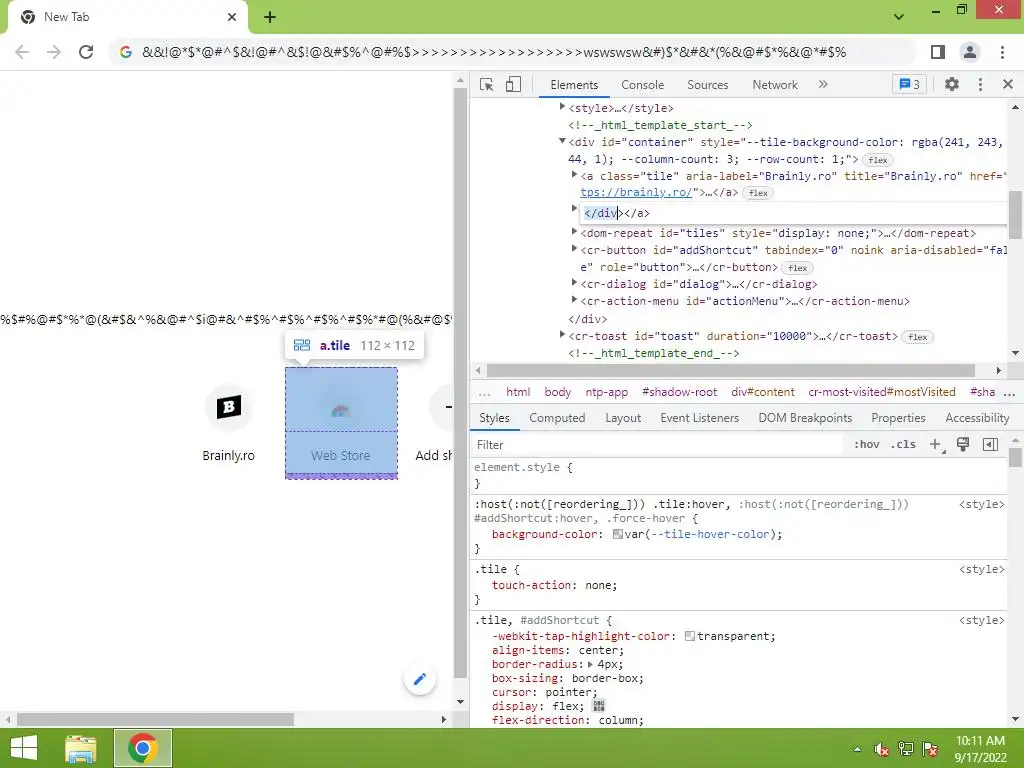Click flex badge on container div

coord(878,160)
